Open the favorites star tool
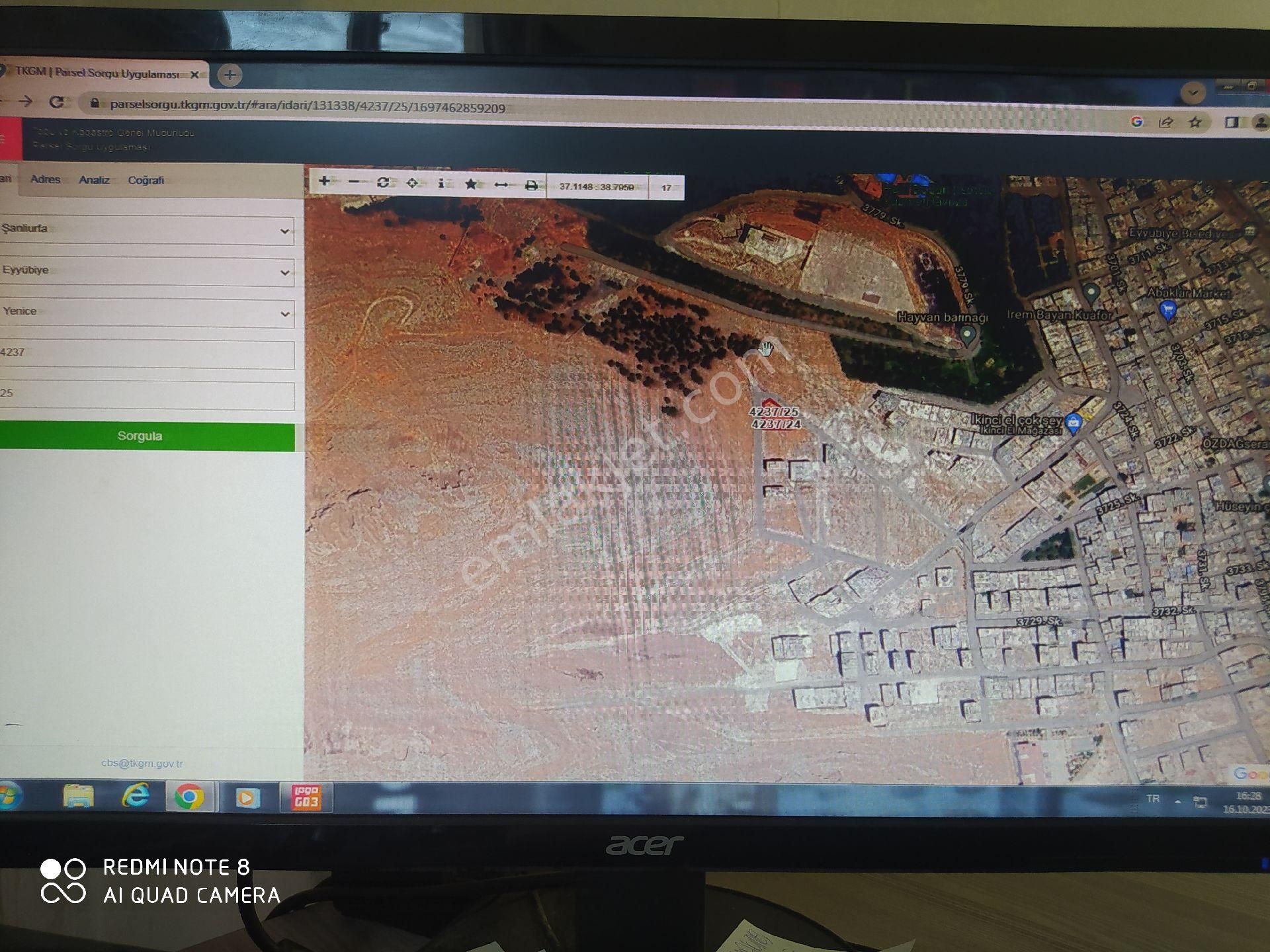This screenshot has width=1270, height=952. 471,184
